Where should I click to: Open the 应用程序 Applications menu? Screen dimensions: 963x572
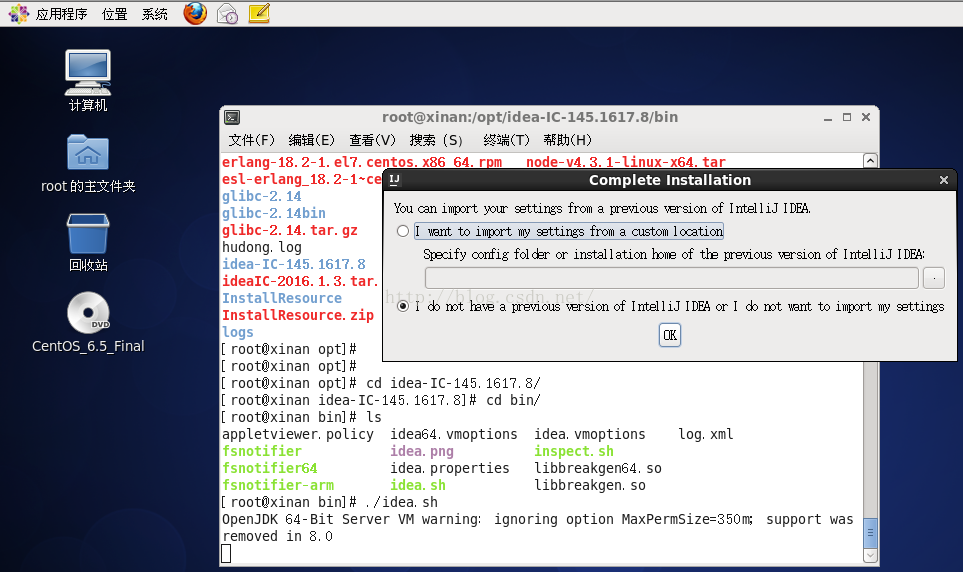point(61,14)
